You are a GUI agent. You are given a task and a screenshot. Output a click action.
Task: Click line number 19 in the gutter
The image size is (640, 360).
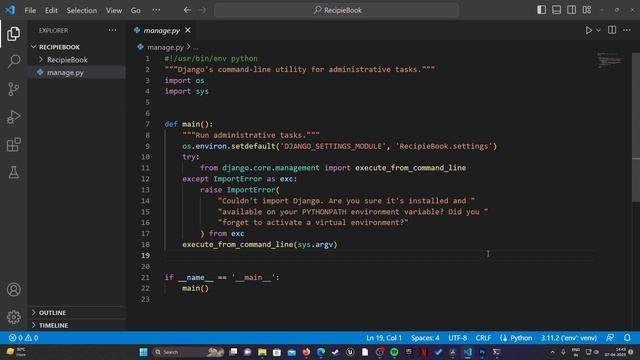click(x=145, y=256)
